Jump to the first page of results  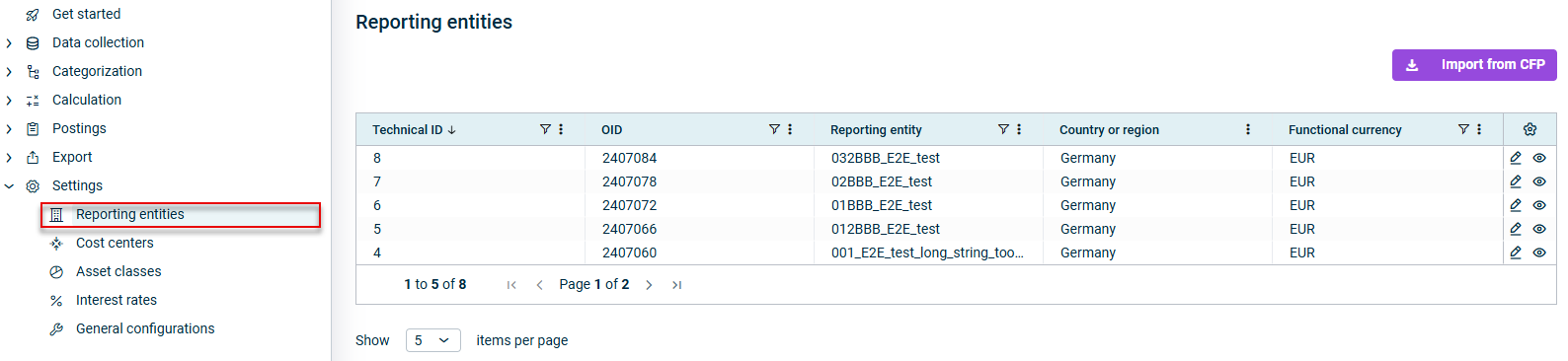[x=511, y=285]
